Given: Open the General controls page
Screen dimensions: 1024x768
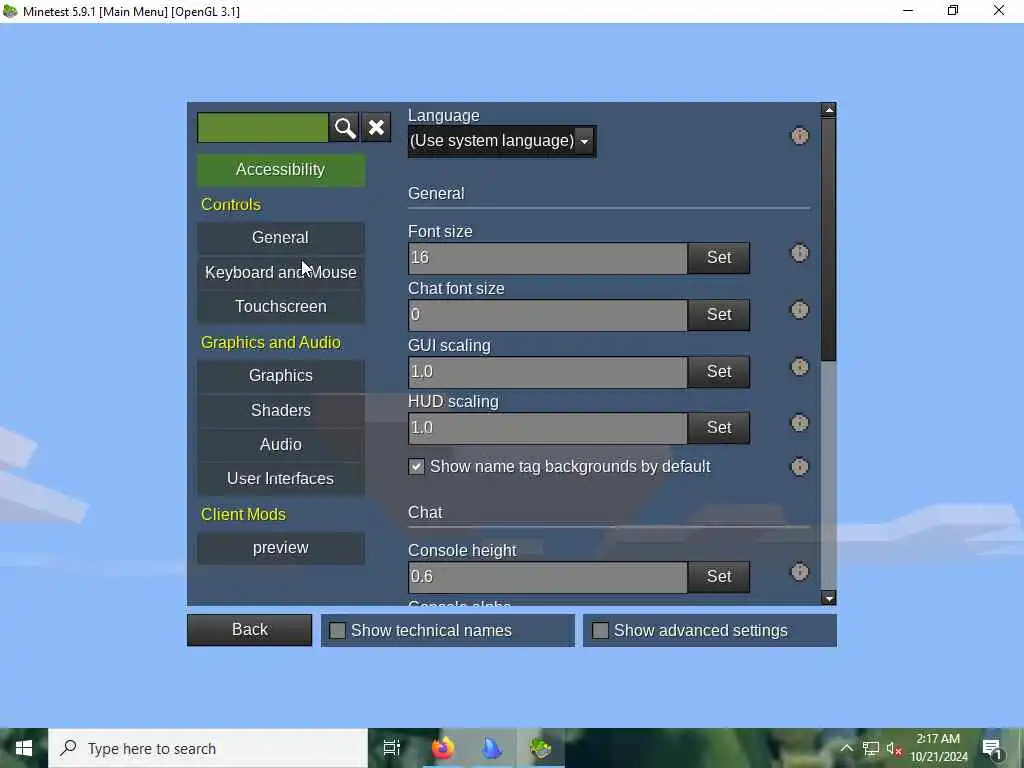Looking at the screenshot, I should pyautogui.click(x=281, y=238).
